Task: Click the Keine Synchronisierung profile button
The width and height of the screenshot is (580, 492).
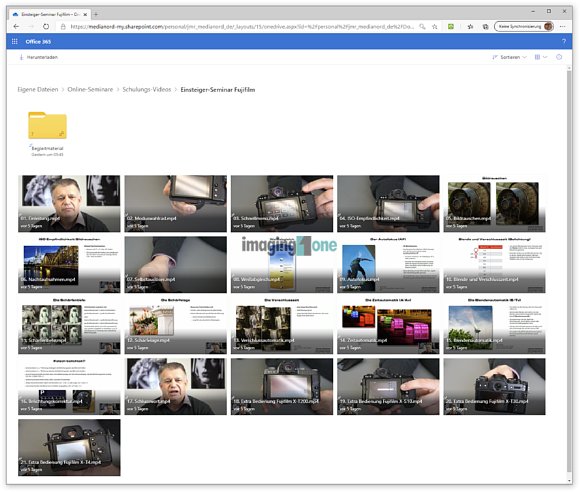Action: [x=524, y=27]
